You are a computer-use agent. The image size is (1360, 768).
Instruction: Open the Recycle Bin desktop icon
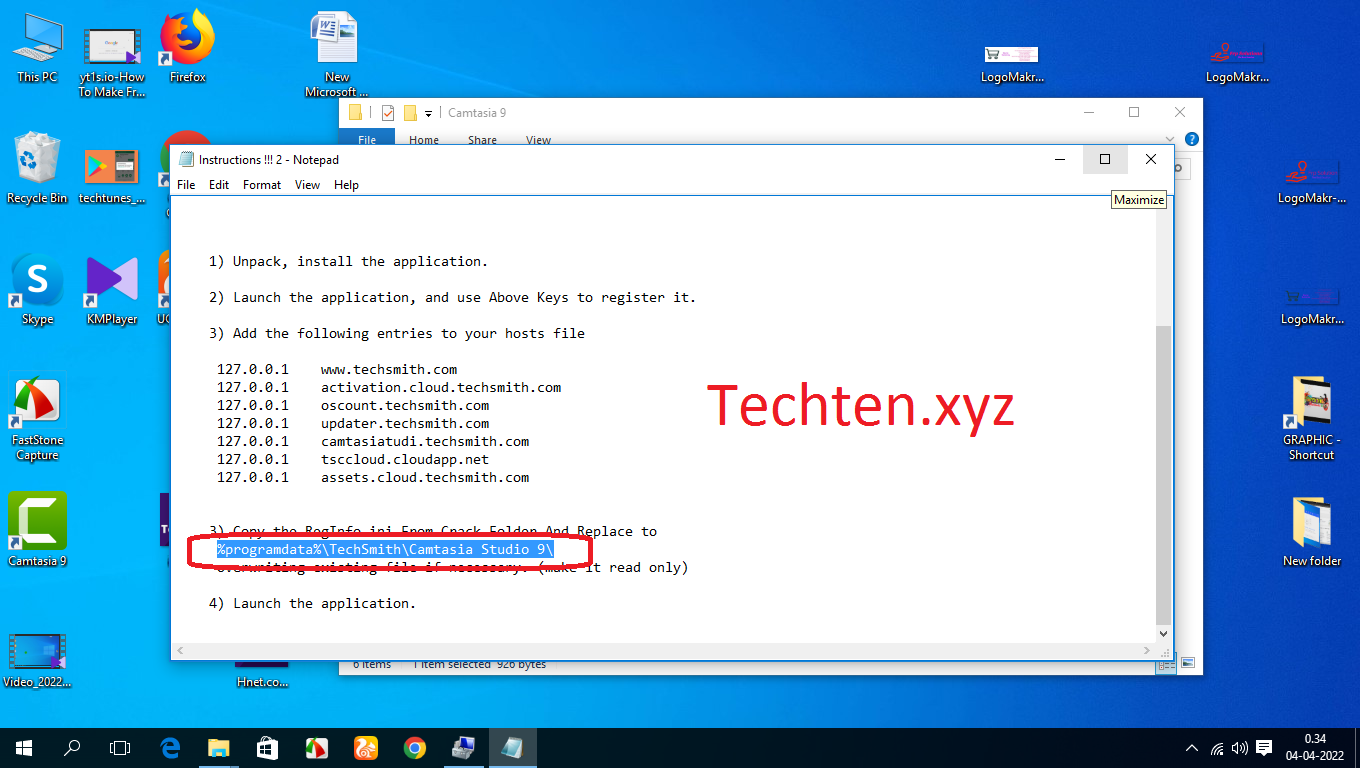(x=37, y=168)
